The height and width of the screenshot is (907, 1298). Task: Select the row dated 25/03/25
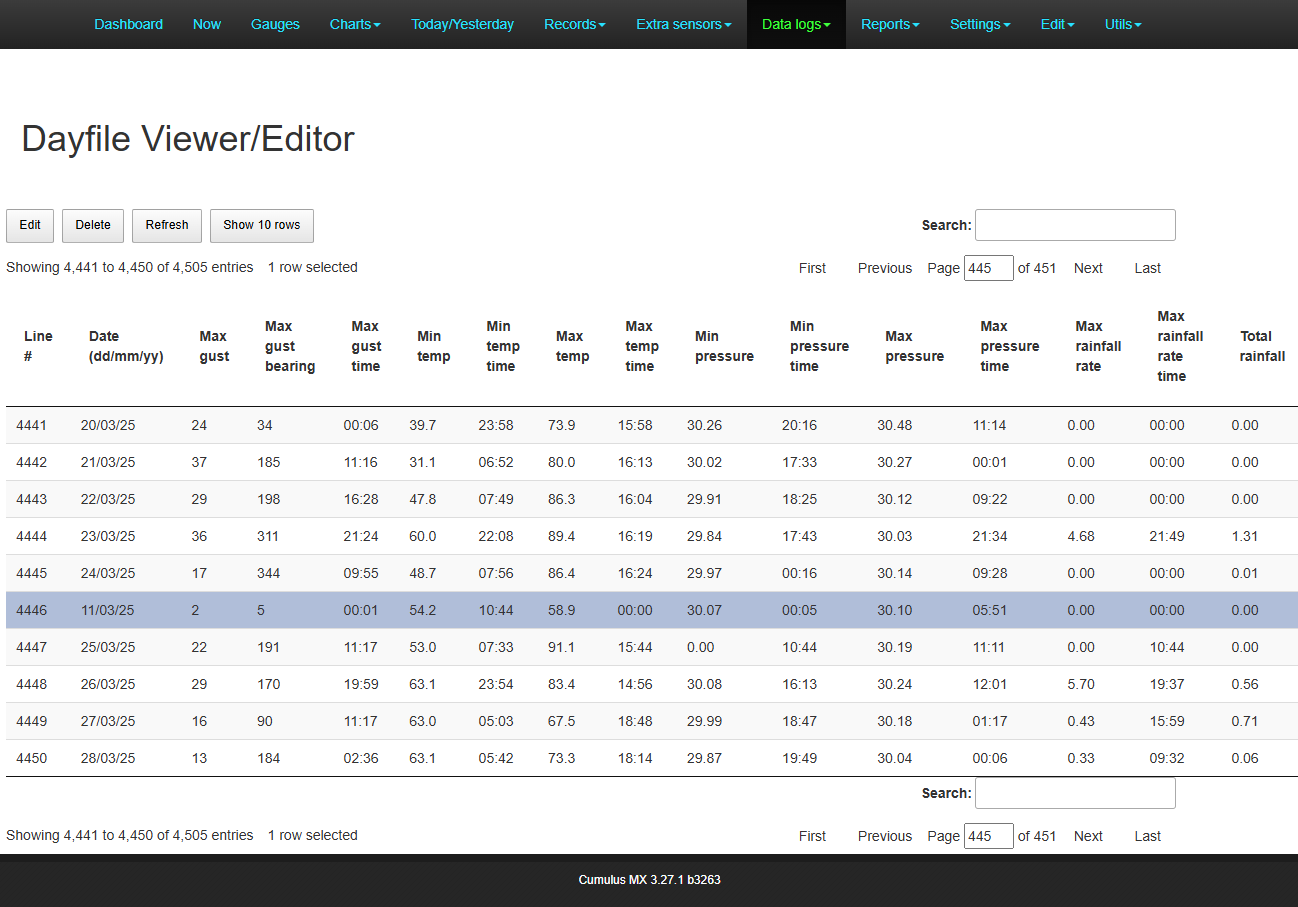tap(108, 647)
